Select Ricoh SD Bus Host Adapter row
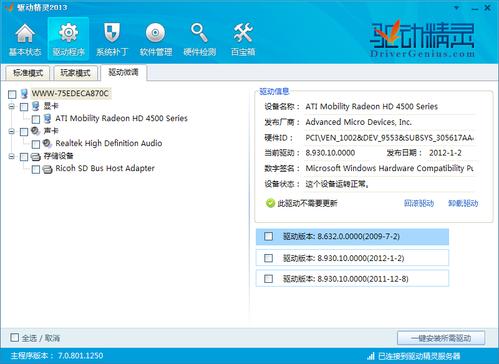The image size is (499, 364). click(x=105, y=168)
